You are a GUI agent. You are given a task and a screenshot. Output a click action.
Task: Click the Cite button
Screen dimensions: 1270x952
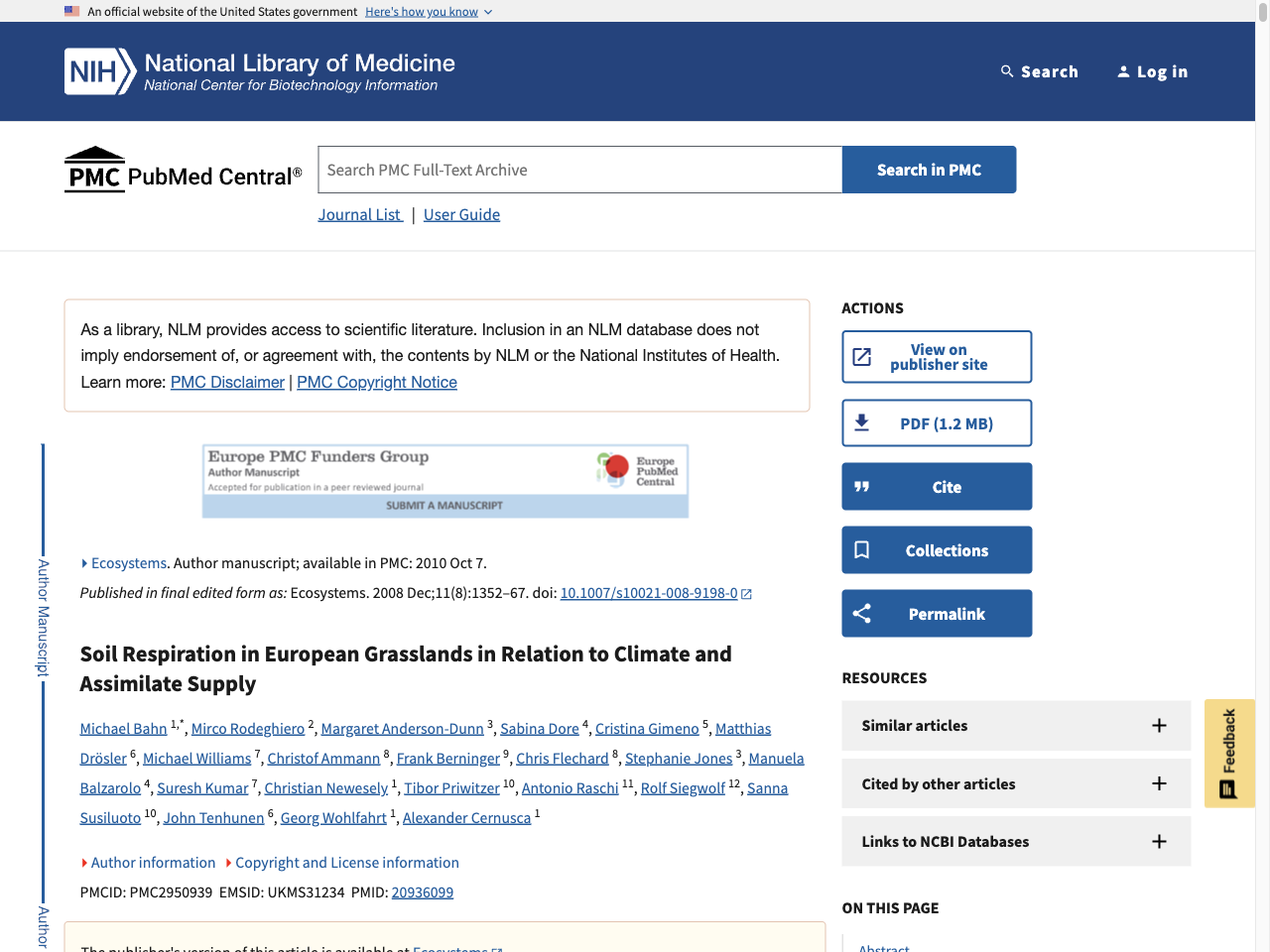[x=937, y=487]
